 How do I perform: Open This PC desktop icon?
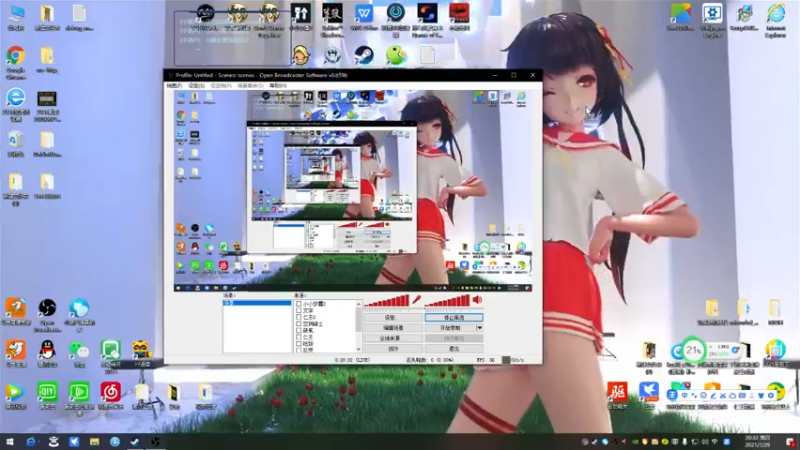tap(16, 13)
